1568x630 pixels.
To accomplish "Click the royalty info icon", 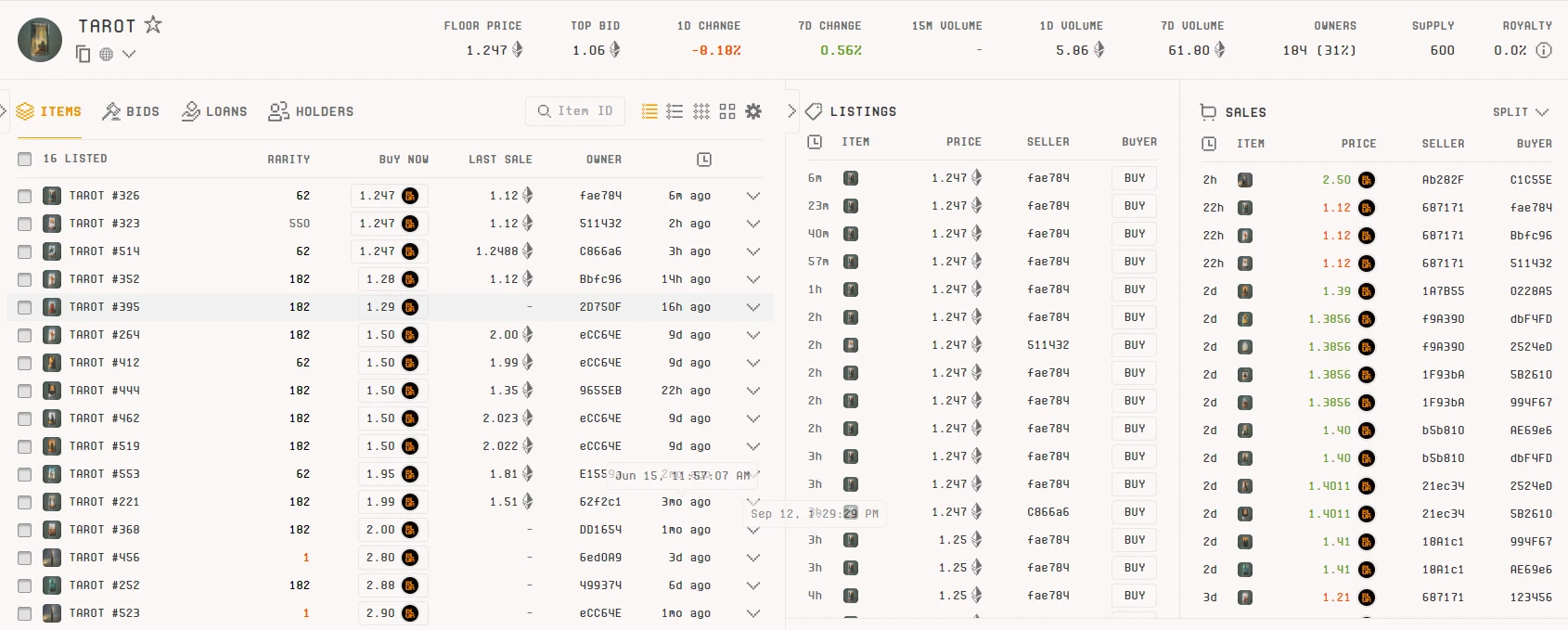I will (x=1544, y=50).
